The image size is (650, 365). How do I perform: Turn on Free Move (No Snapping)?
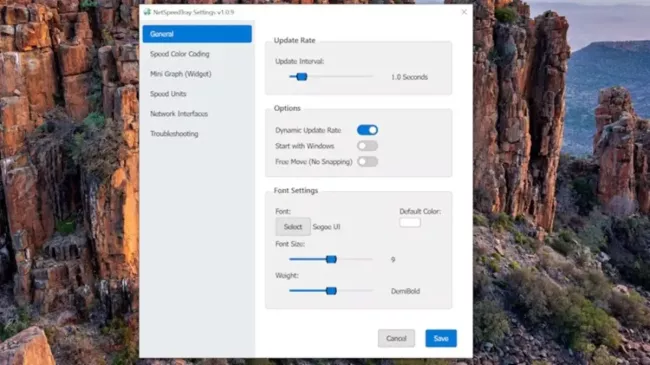pyautogui.click(x=367, y=162)
